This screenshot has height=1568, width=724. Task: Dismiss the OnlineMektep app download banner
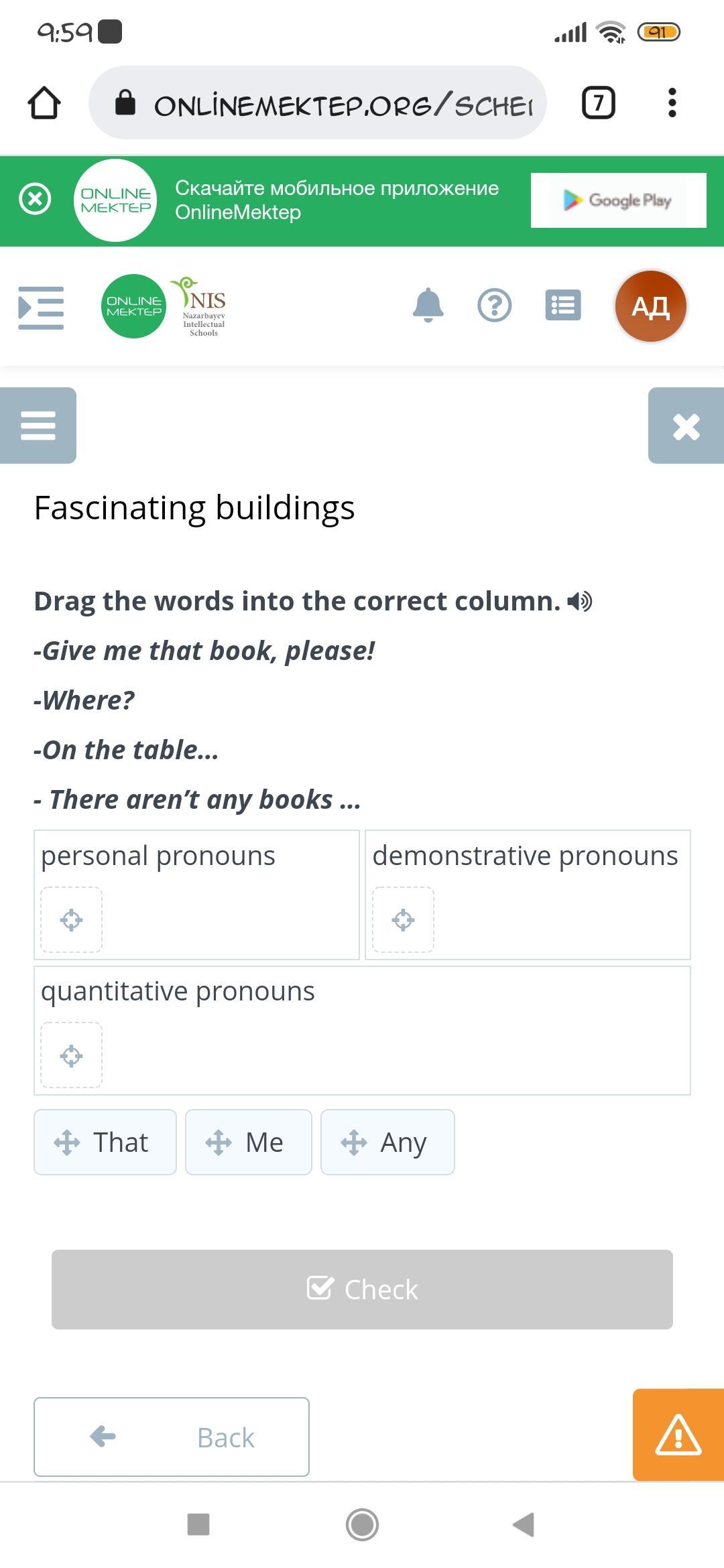(x=35, y=200)
